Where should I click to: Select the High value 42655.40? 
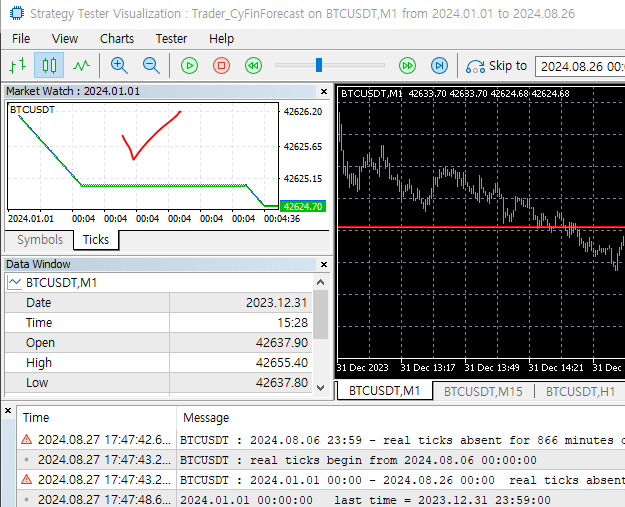282,363
